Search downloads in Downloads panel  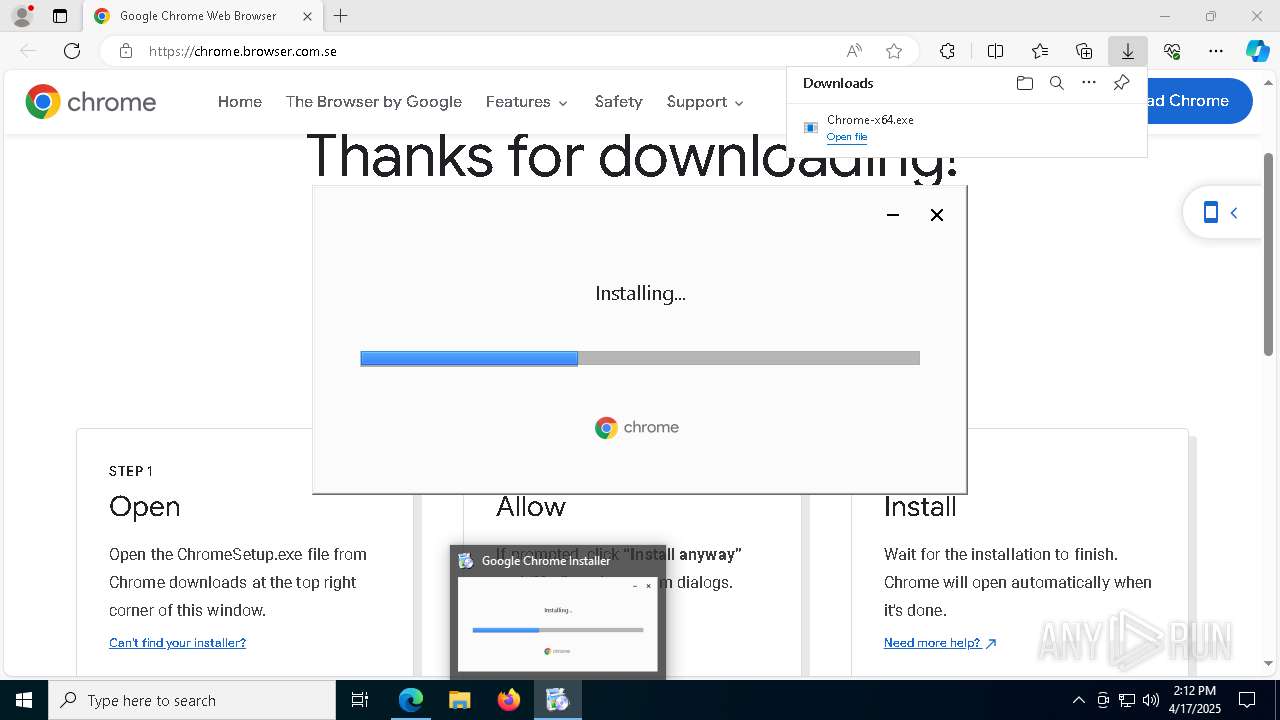pyautogui.click(x=1056, y=83)
